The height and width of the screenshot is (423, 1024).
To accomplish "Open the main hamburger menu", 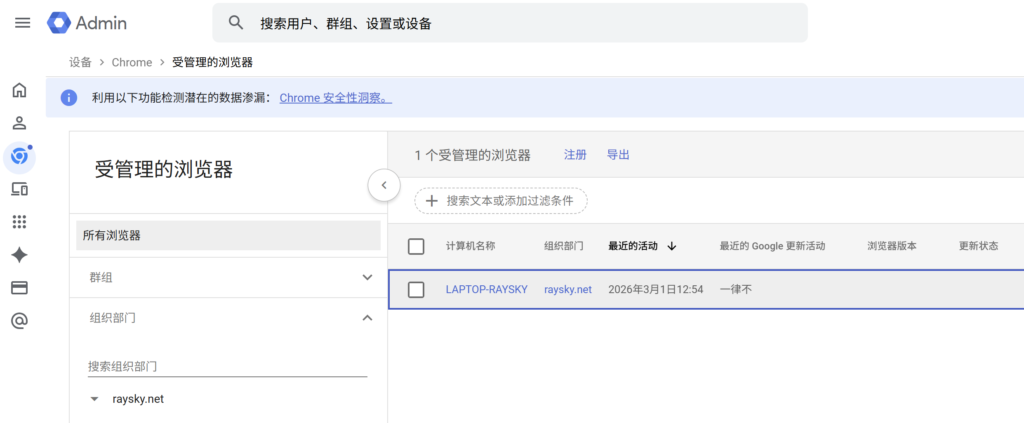I will pyautogui.click(x=22, y=22).
